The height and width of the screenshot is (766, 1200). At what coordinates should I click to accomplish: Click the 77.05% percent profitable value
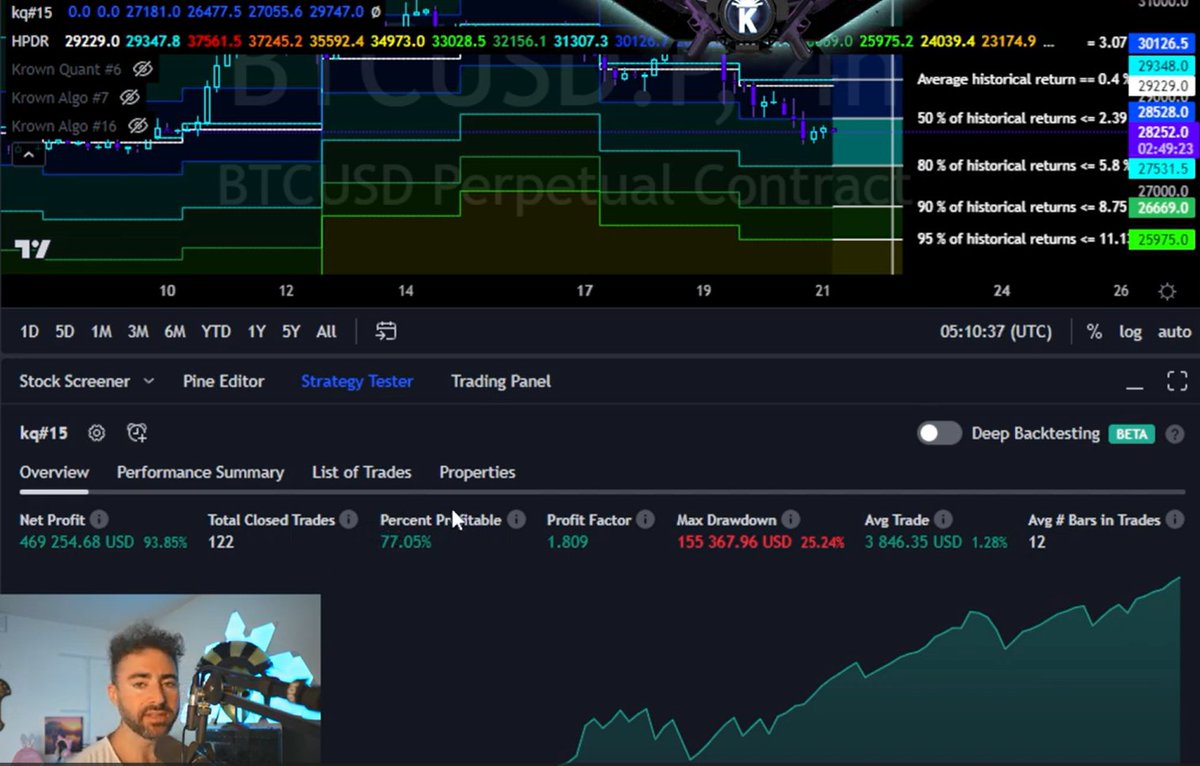pyautogui.click(x=405, y=542)
